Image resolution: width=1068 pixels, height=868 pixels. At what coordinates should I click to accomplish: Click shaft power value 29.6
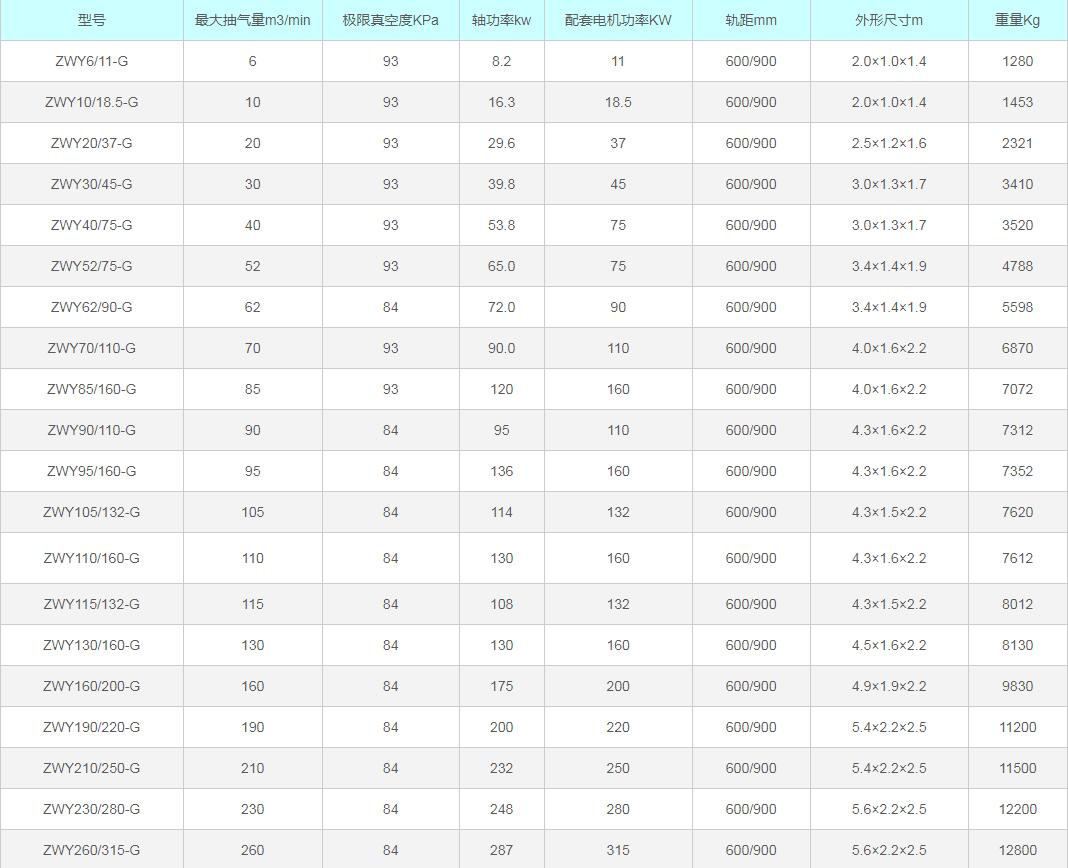point(501,143)
